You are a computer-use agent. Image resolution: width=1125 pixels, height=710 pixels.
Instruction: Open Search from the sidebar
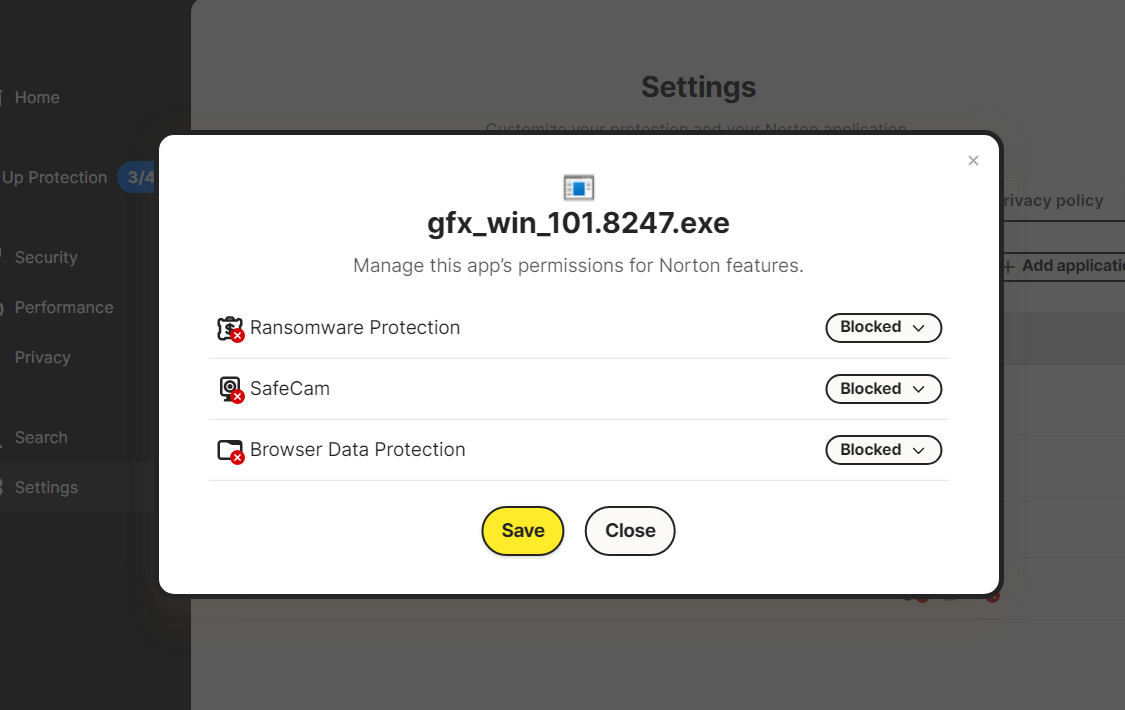41,438
